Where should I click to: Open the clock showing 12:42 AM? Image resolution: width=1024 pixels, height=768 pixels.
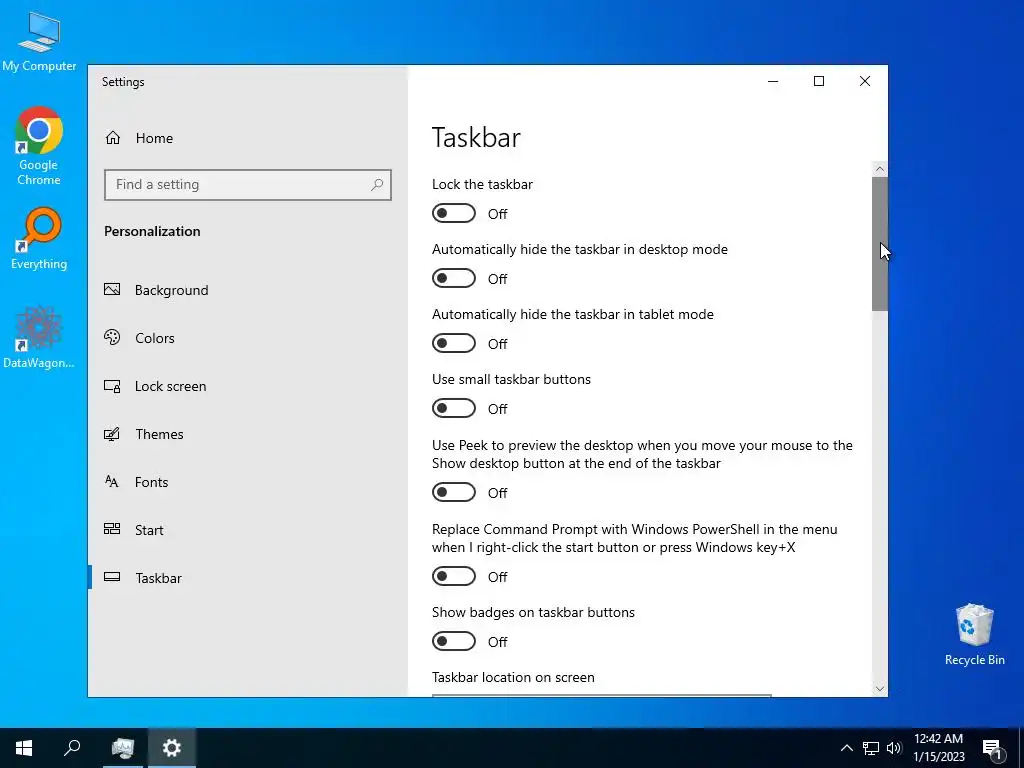[938, 748]
